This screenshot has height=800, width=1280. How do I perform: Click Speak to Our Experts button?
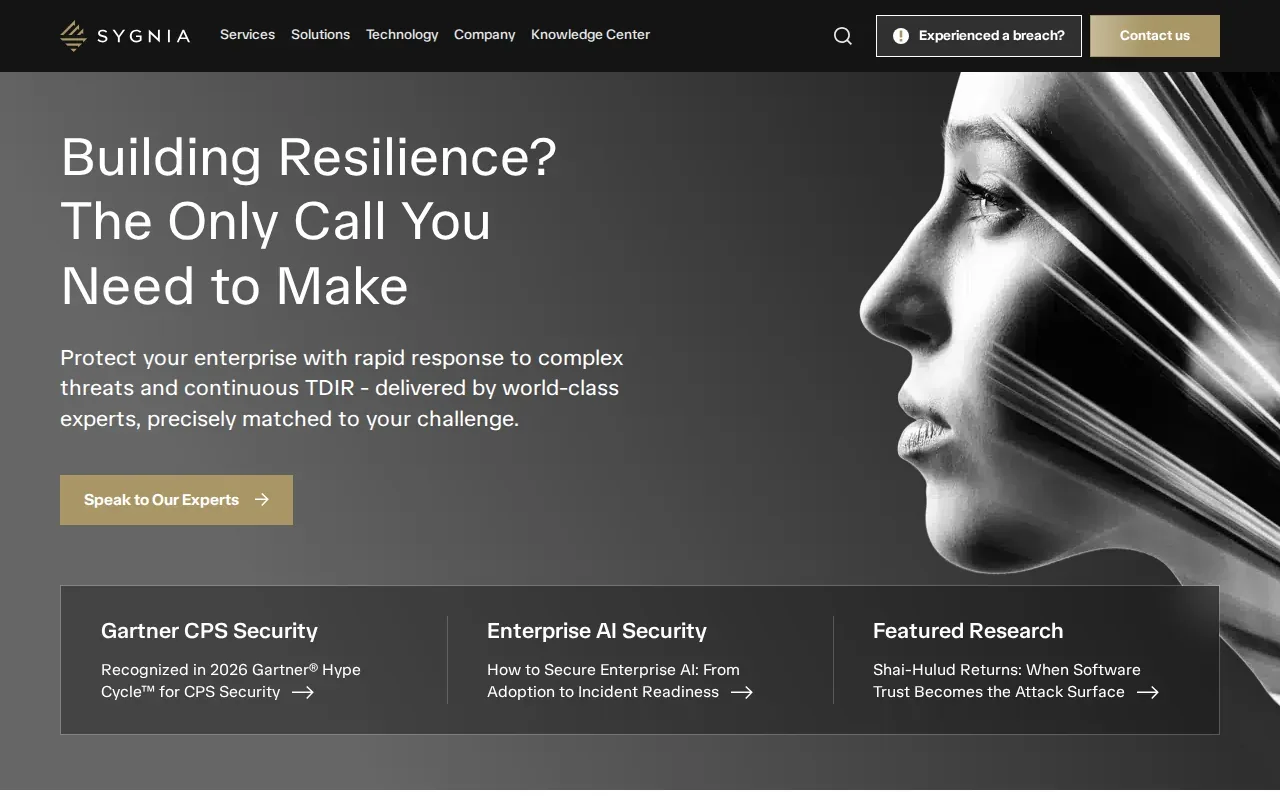[x=176, y=500]
